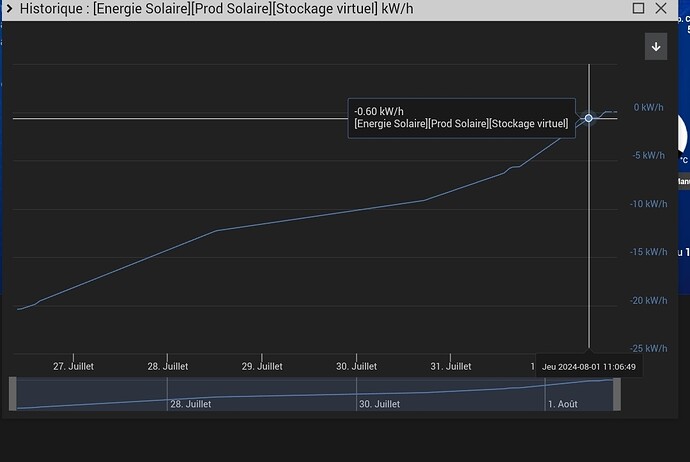The image size is (690, 462).
Task: Click the '0 kW/h' y-axis label
Action: (648, 107)
